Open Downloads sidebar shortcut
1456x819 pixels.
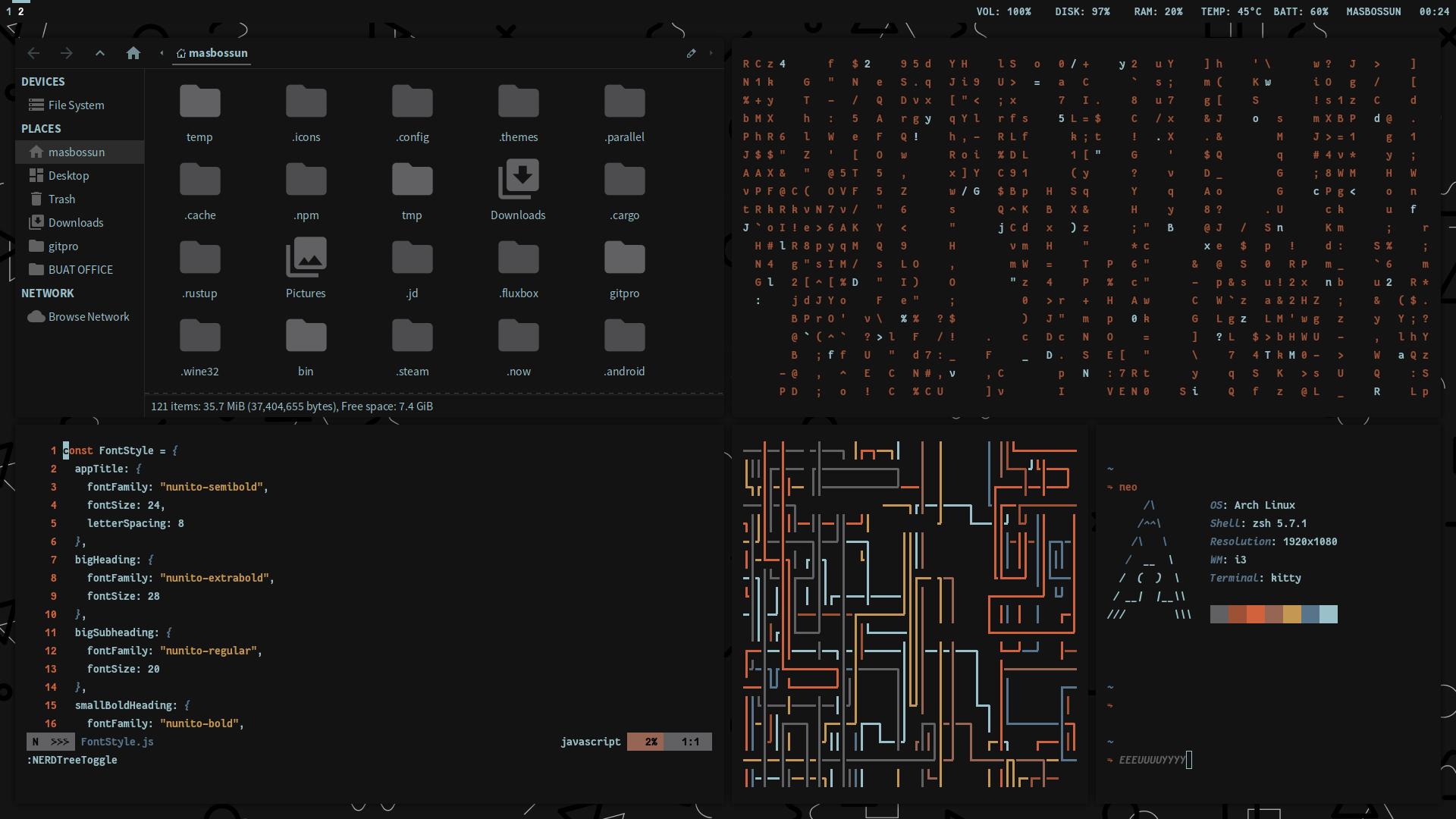point(79,223)
